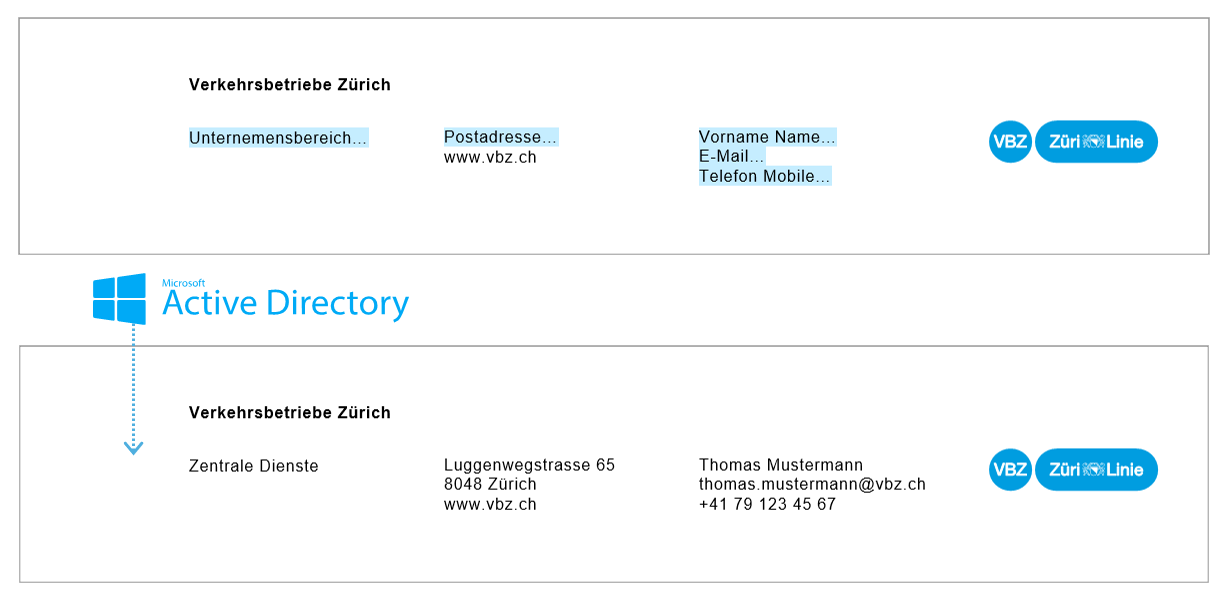
Task: Select the Vorname Name placeholder field
Action: click(x=767, y=137)
